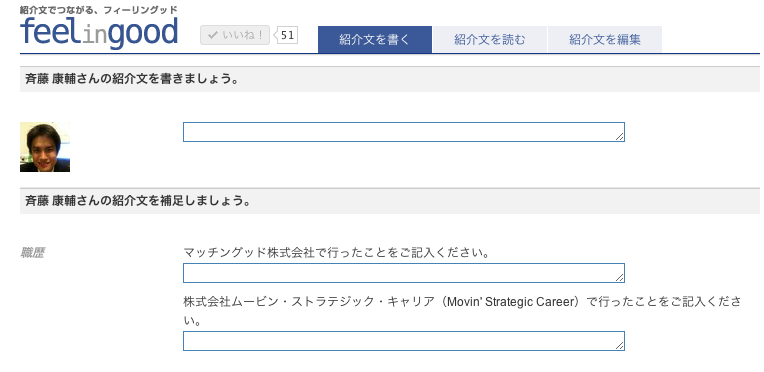
Task: Click the tagline 紹介文でつながる、フィーリングッド
Action: [x=99, y=10]
